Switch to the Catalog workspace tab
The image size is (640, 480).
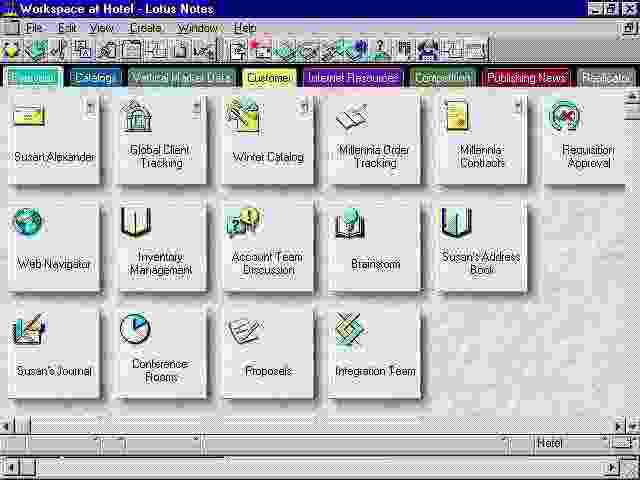click(94, 77)
